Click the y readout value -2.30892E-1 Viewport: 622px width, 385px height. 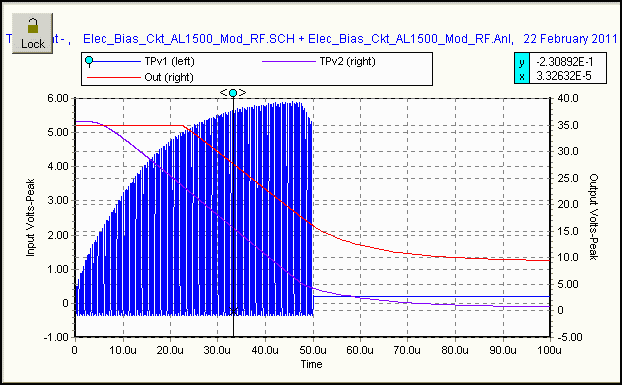click(564, 62)
